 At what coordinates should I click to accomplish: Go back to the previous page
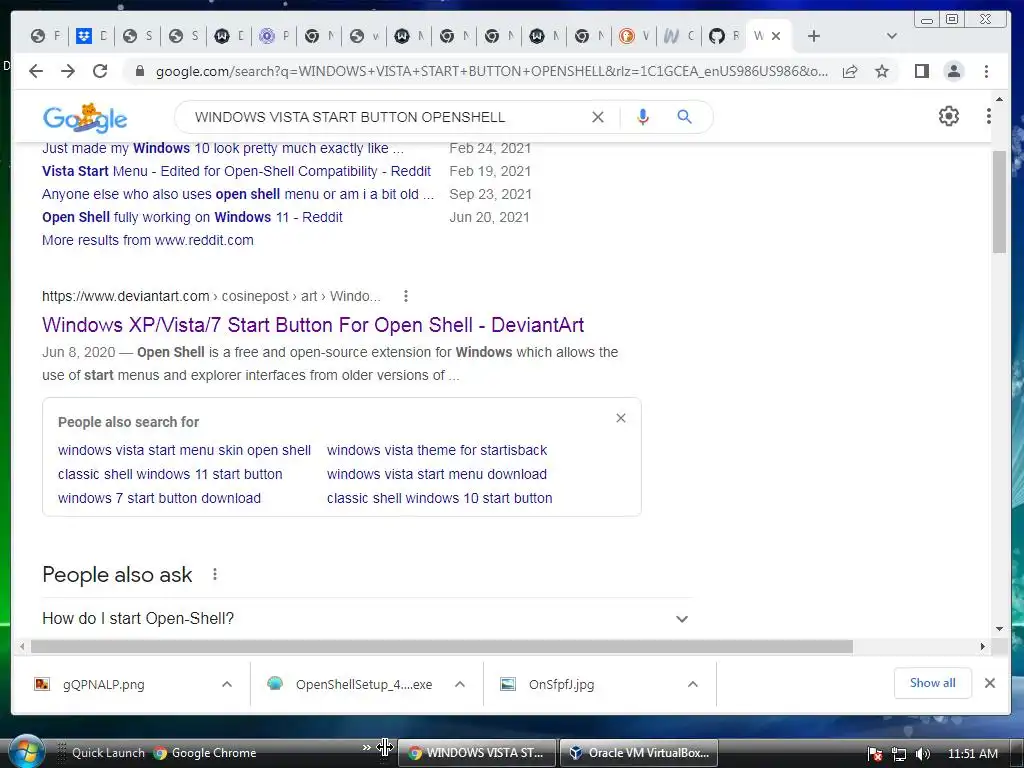click(36, 71)
